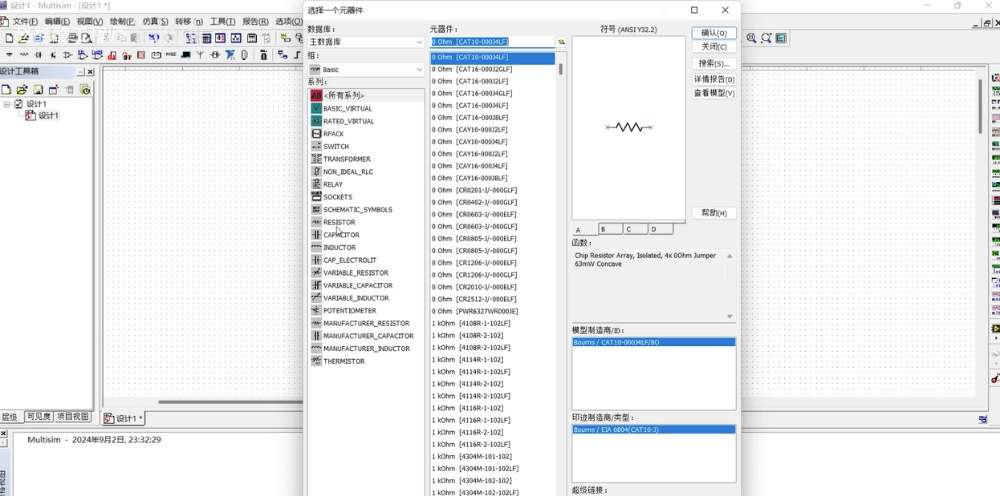This screenshot has width=1000, height=496.
Task: Click save icon in Design Toolbox
Action: click(x=38, y=90)
